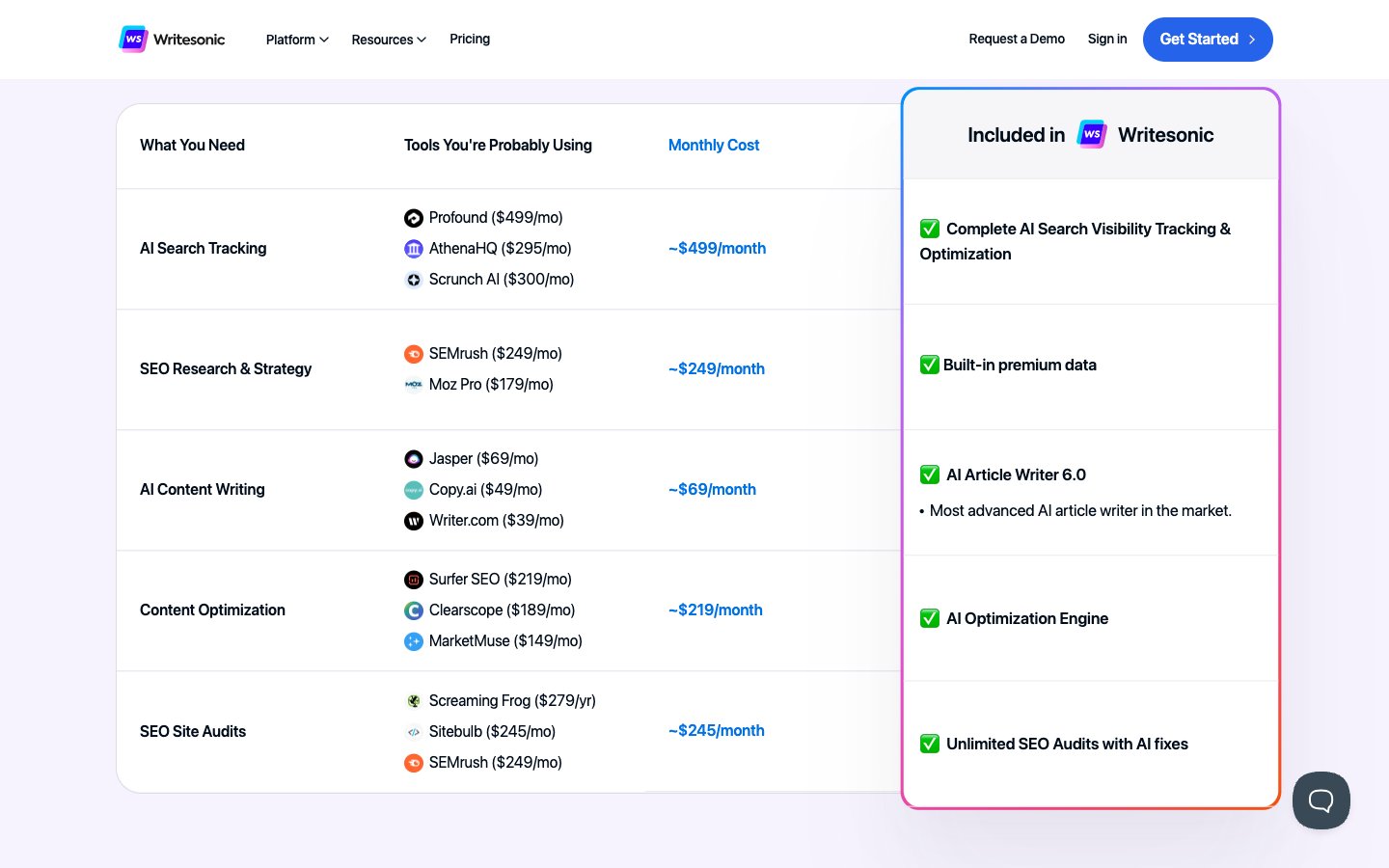Open the chat support widget
Image resolution: width=1389 pixels, height=868 pixels.
pos(1321,800)
